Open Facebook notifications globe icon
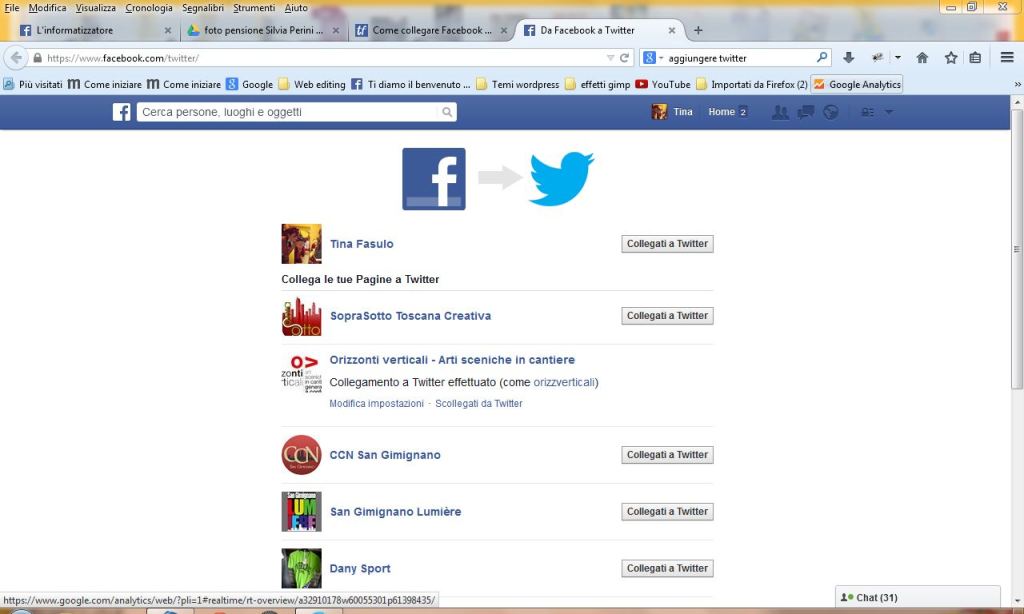The image size is (1024, 614). coord(831,112)
